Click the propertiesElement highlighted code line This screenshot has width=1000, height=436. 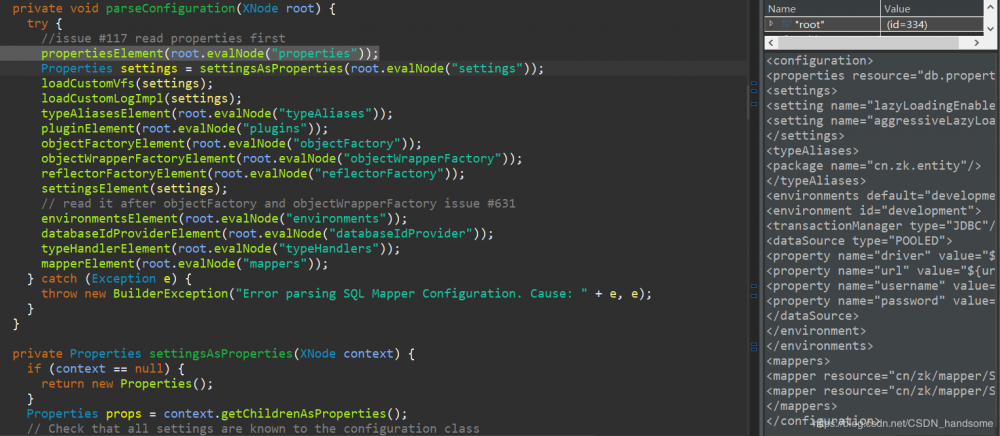[210, 53]
